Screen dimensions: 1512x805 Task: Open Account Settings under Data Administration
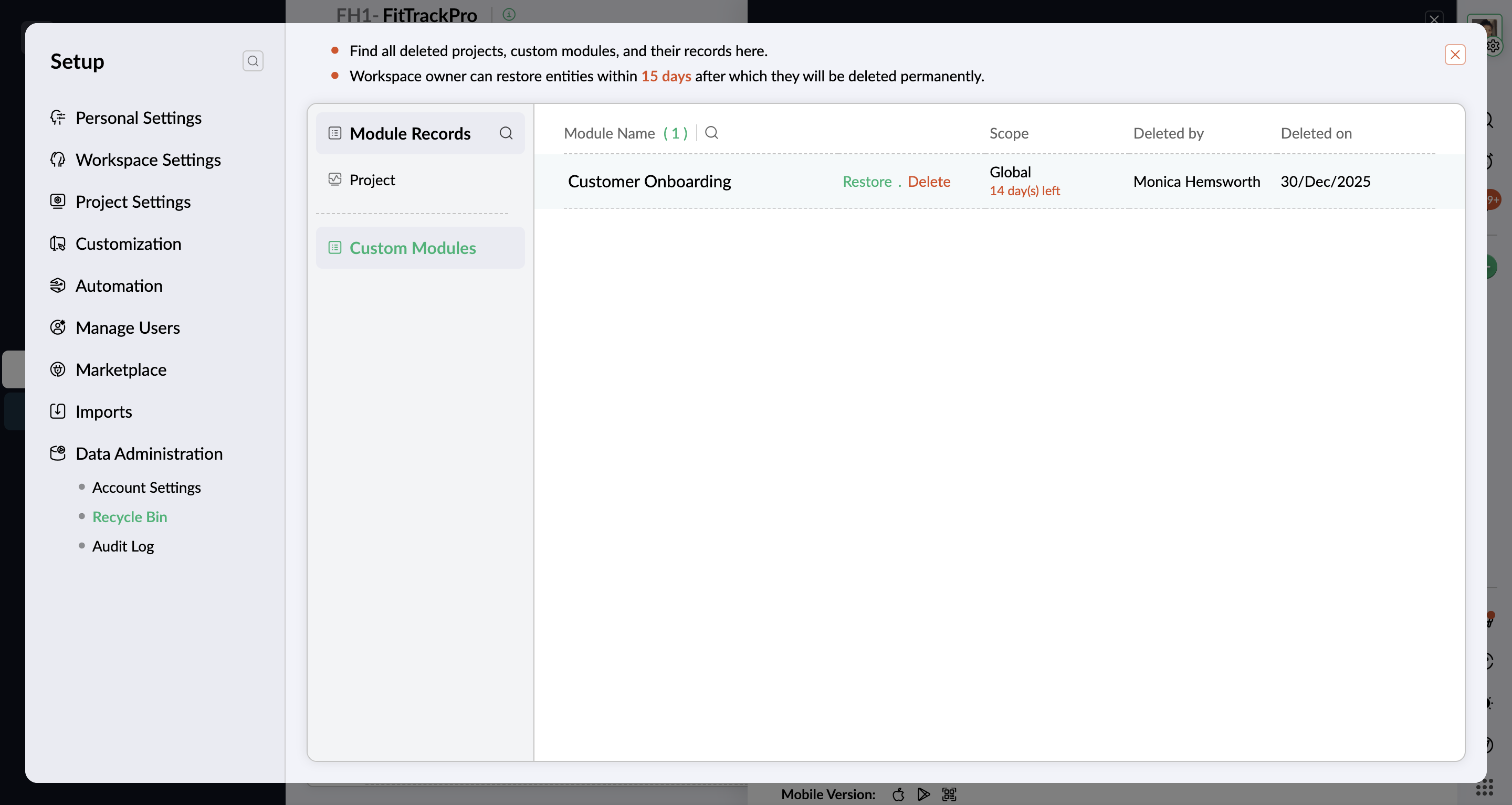[x=146, y=488]
